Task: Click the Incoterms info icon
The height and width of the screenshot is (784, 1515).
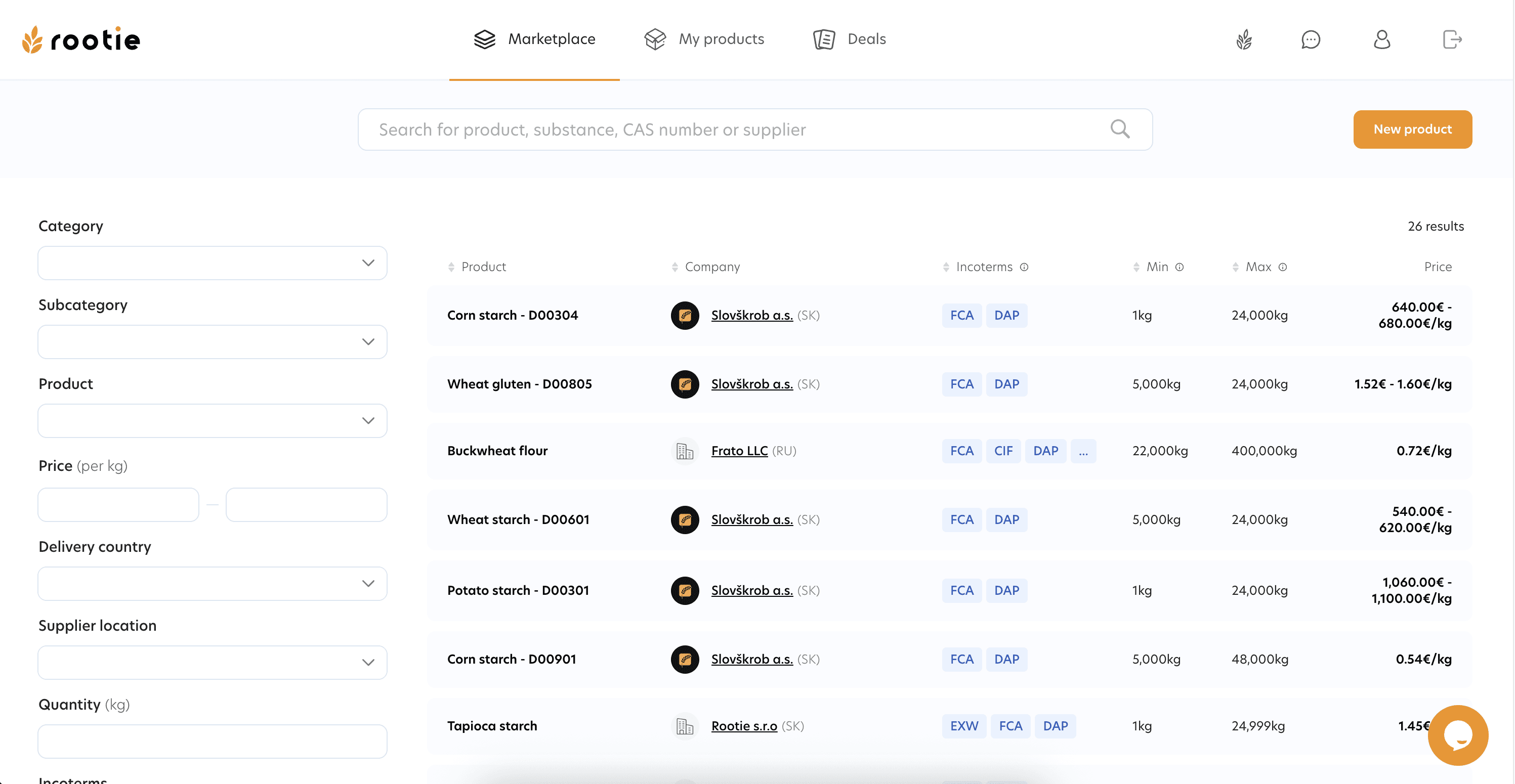Action: (1024, 267)
